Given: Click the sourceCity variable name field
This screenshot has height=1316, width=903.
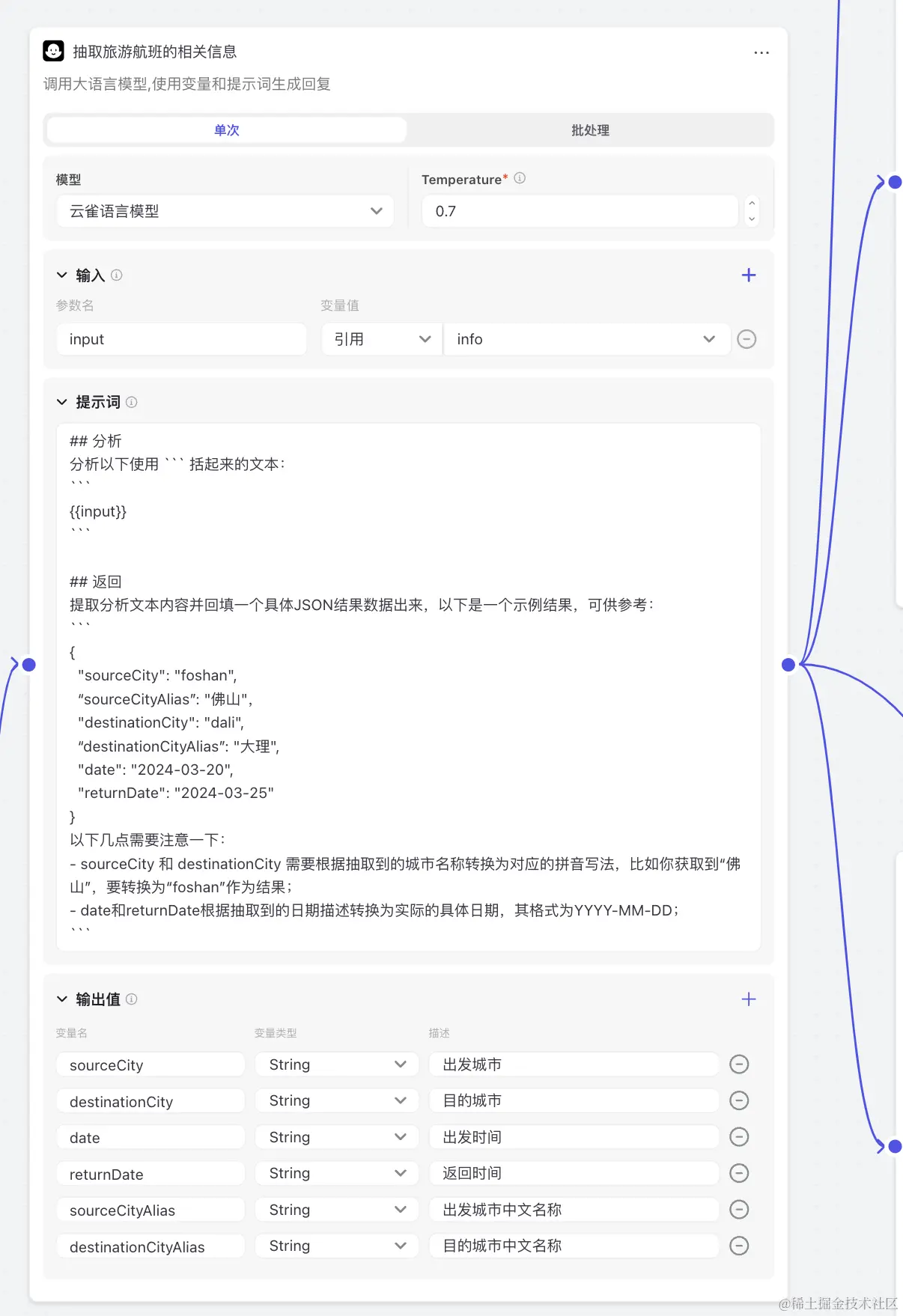Looking at the screenshot, I should [150, 1064].
